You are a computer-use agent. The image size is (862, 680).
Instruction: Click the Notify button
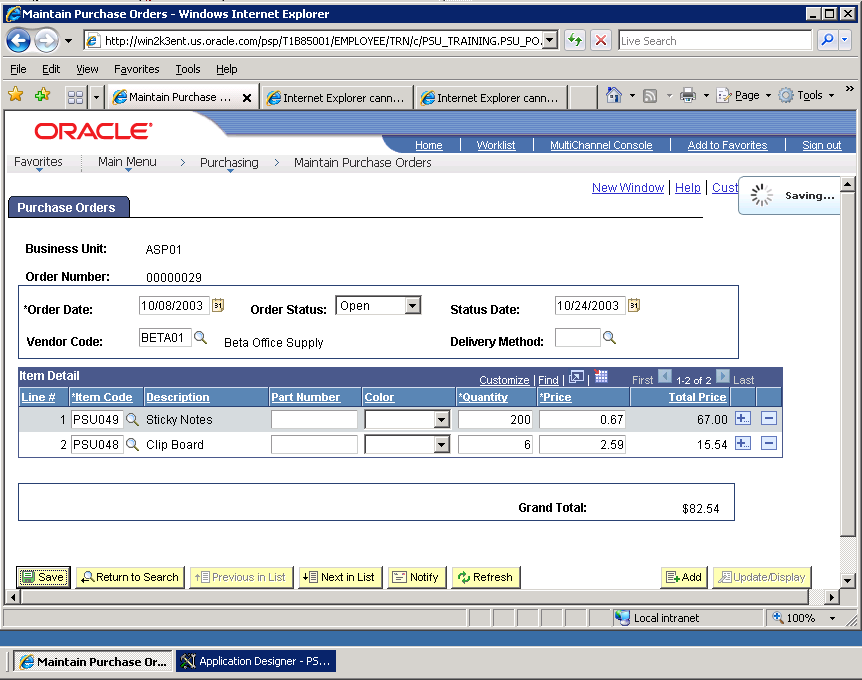click(415, 577)
